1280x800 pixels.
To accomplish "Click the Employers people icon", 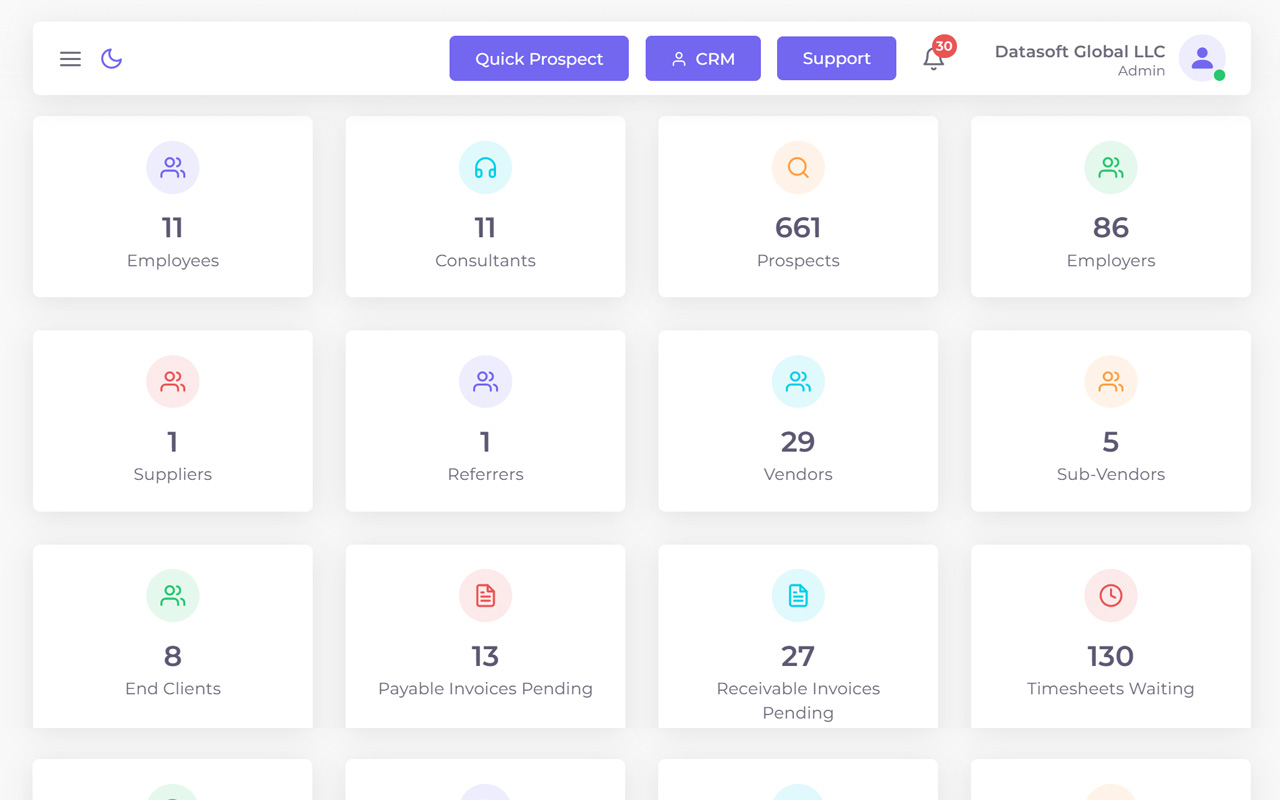I will pos(1111,167).
